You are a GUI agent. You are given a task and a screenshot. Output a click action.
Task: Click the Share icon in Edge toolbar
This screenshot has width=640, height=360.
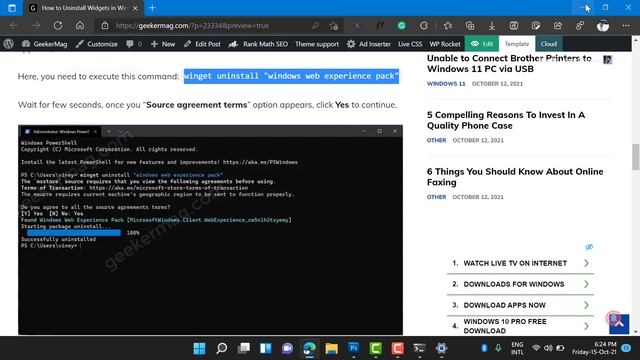pos(558,26)
